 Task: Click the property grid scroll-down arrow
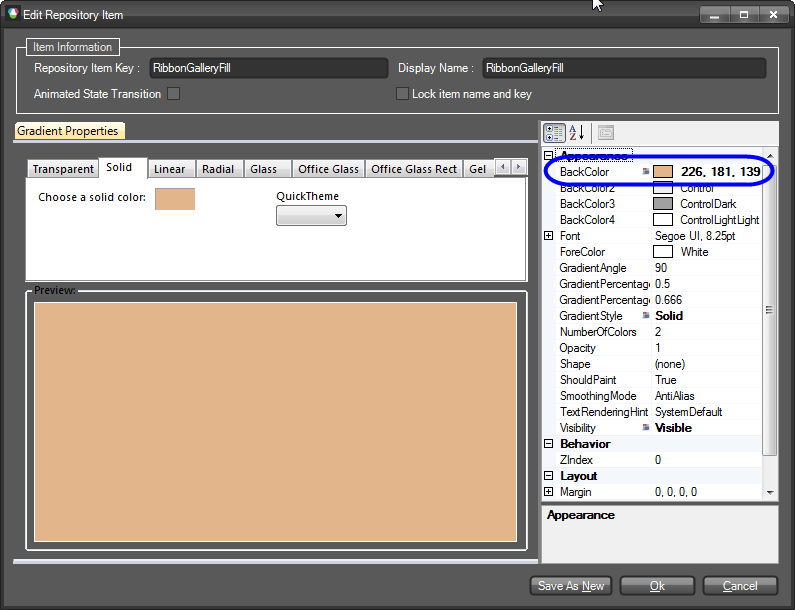click(x=770, y=492)
